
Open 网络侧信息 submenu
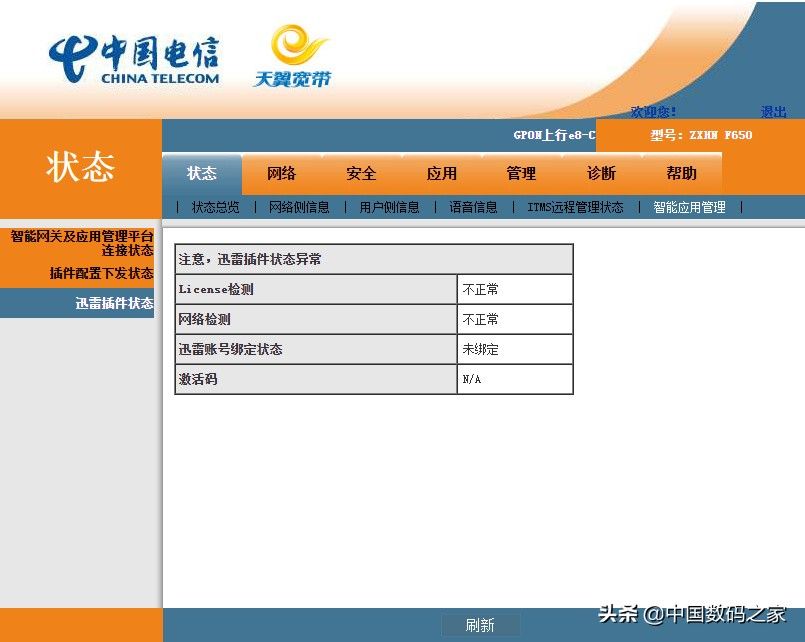(299, 207)
